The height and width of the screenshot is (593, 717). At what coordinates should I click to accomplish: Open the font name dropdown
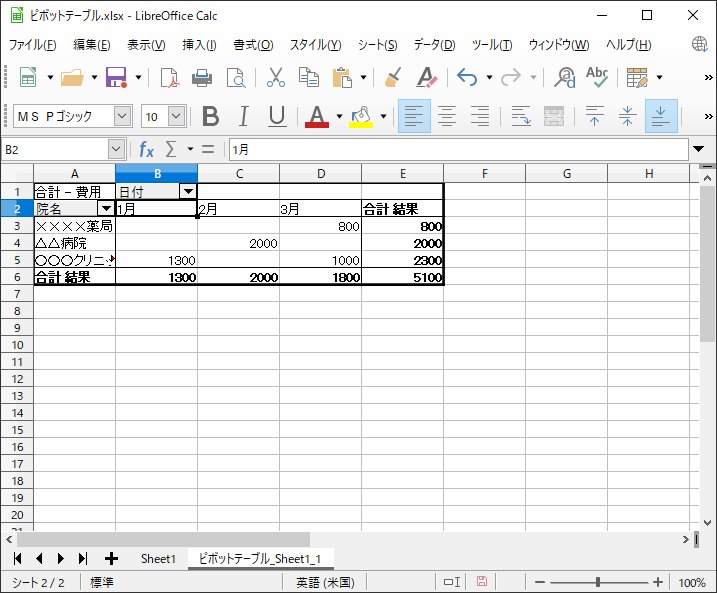[122, 116]
